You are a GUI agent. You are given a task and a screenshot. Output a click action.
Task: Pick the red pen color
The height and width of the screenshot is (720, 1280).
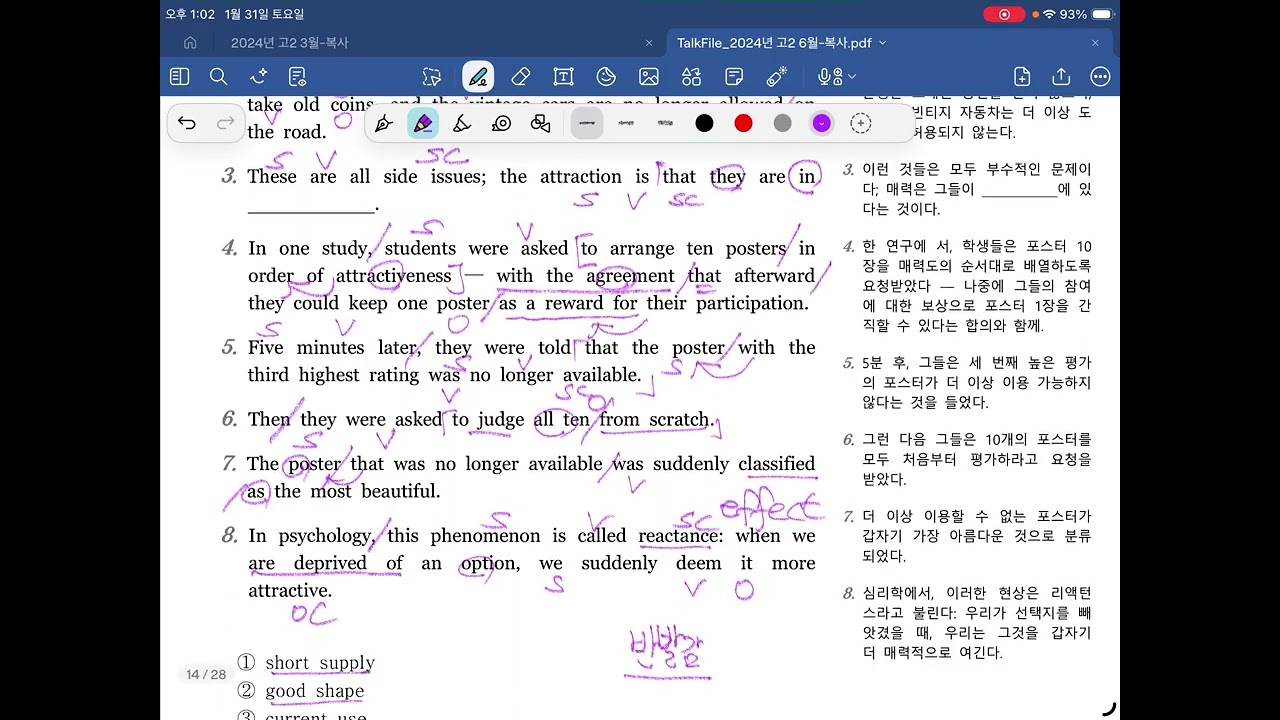744,123
